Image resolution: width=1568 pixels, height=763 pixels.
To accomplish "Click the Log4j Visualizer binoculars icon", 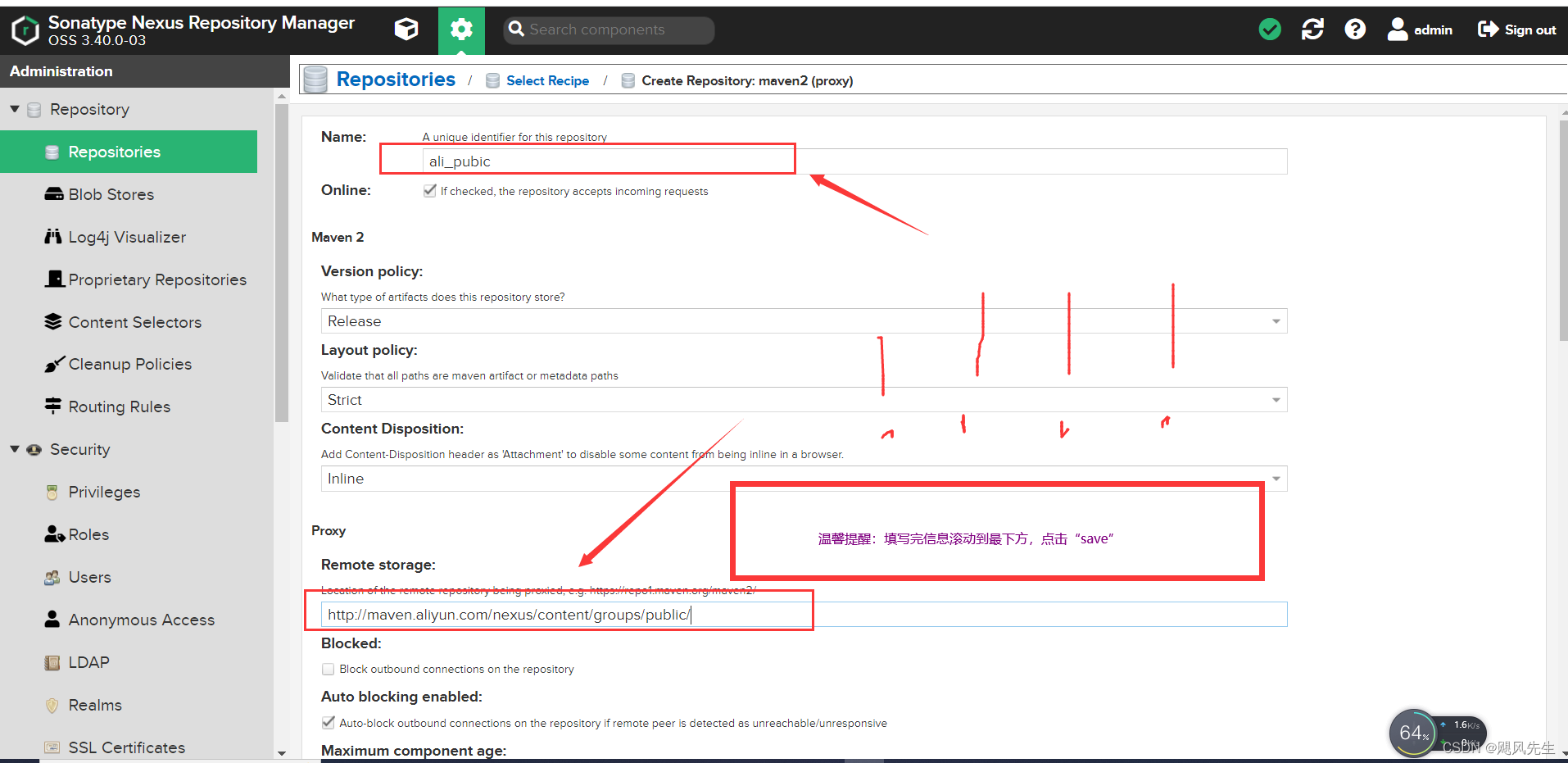I will tap(53, 237).
